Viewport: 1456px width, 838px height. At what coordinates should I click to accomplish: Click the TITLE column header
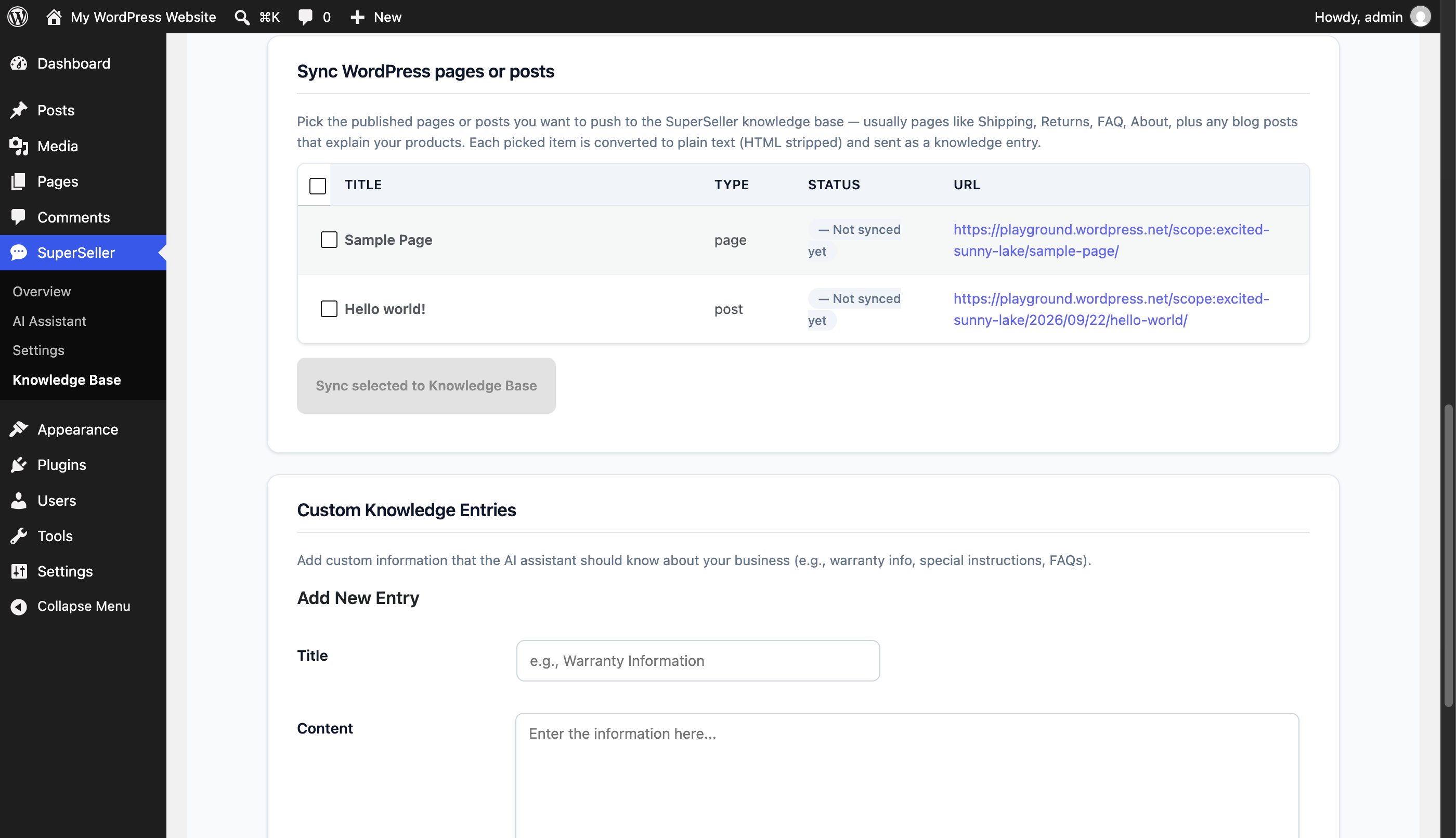[363, 185]
